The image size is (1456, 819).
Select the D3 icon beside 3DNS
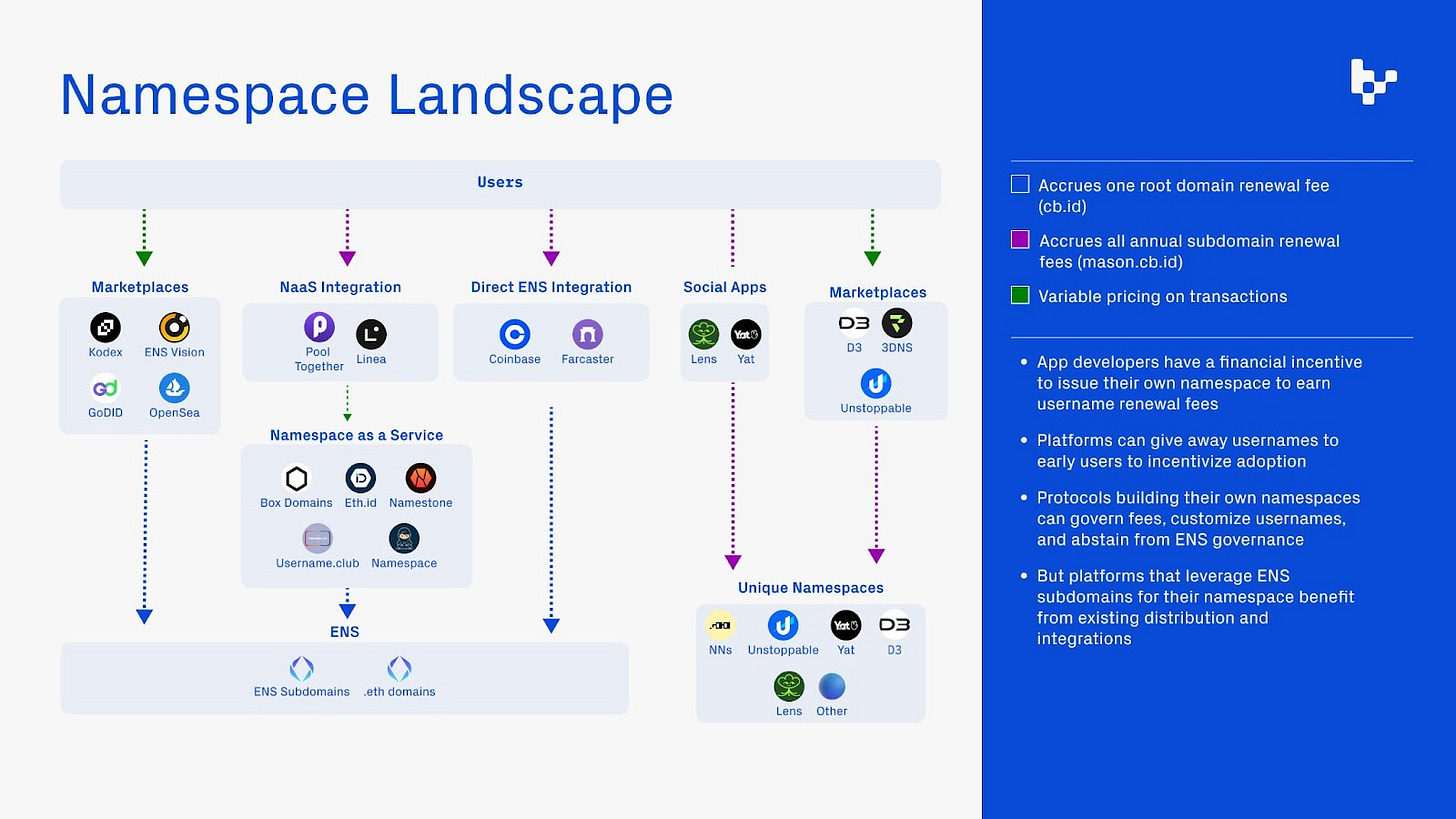click(x=854, y=323)
